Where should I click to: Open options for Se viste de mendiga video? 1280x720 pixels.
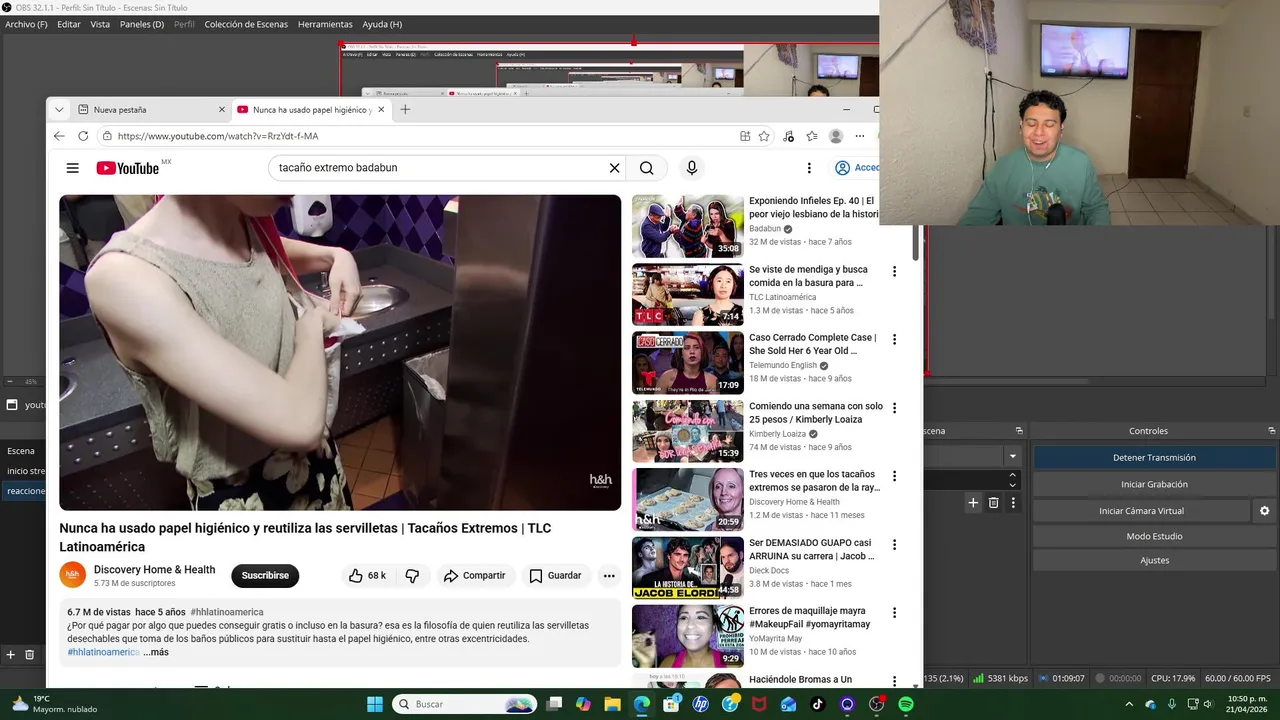(x=894, y=271)
